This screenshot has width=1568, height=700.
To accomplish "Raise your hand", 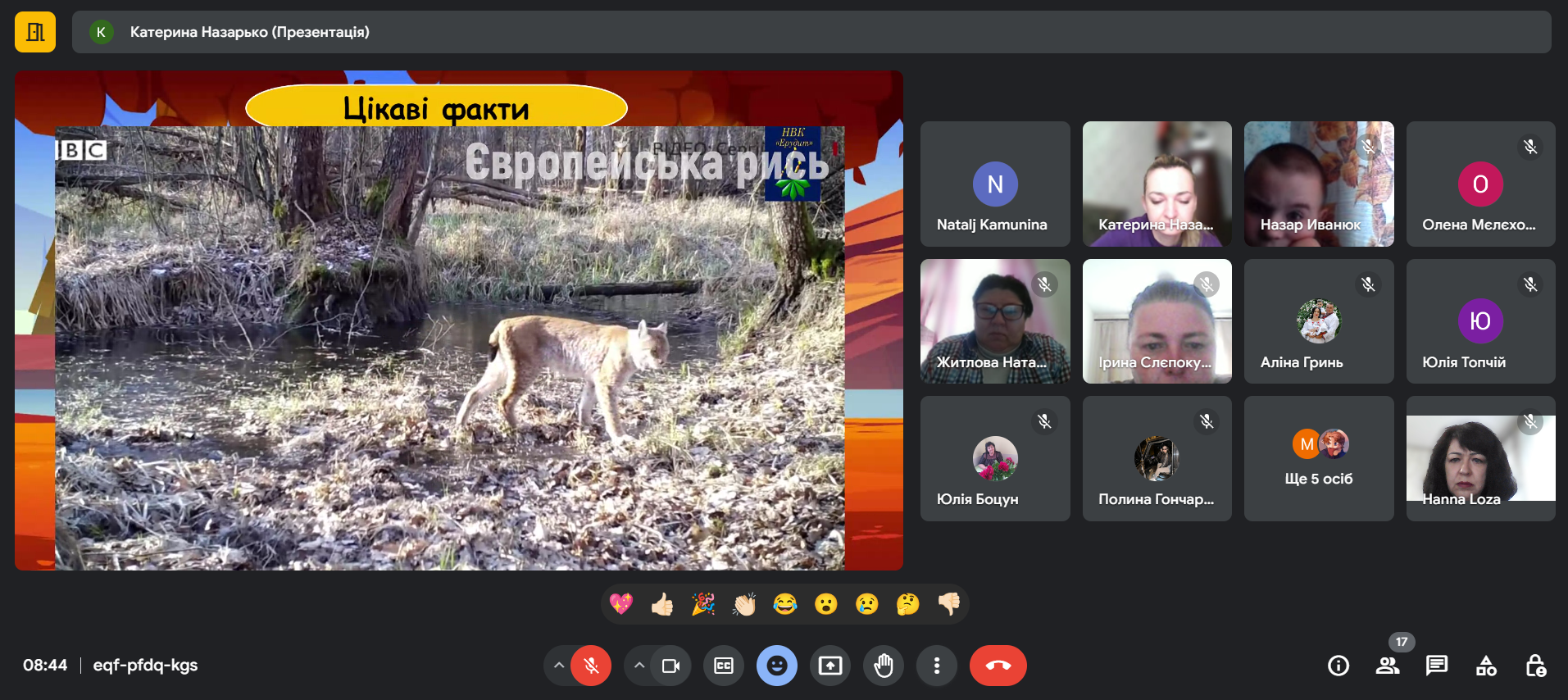I will [x=884, y=666].
